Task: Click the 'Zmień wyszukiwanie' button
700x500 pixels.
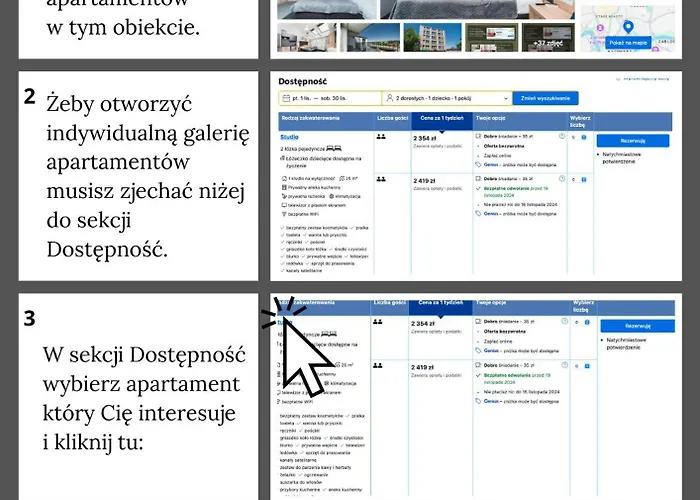Action: pyautogui.click(x=545, y=99)
